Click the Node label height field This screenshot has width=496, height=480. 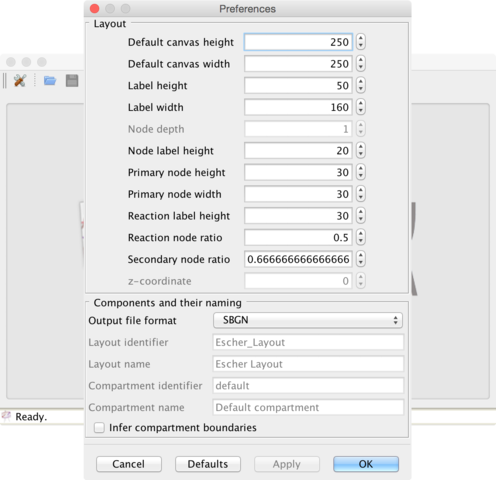click(298, 151)
